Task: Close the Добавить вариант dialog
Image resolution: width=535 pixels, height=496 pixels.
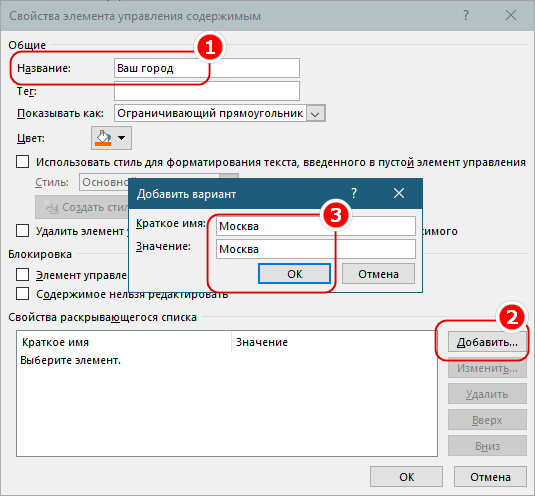Action: click(x=399, y=193)
